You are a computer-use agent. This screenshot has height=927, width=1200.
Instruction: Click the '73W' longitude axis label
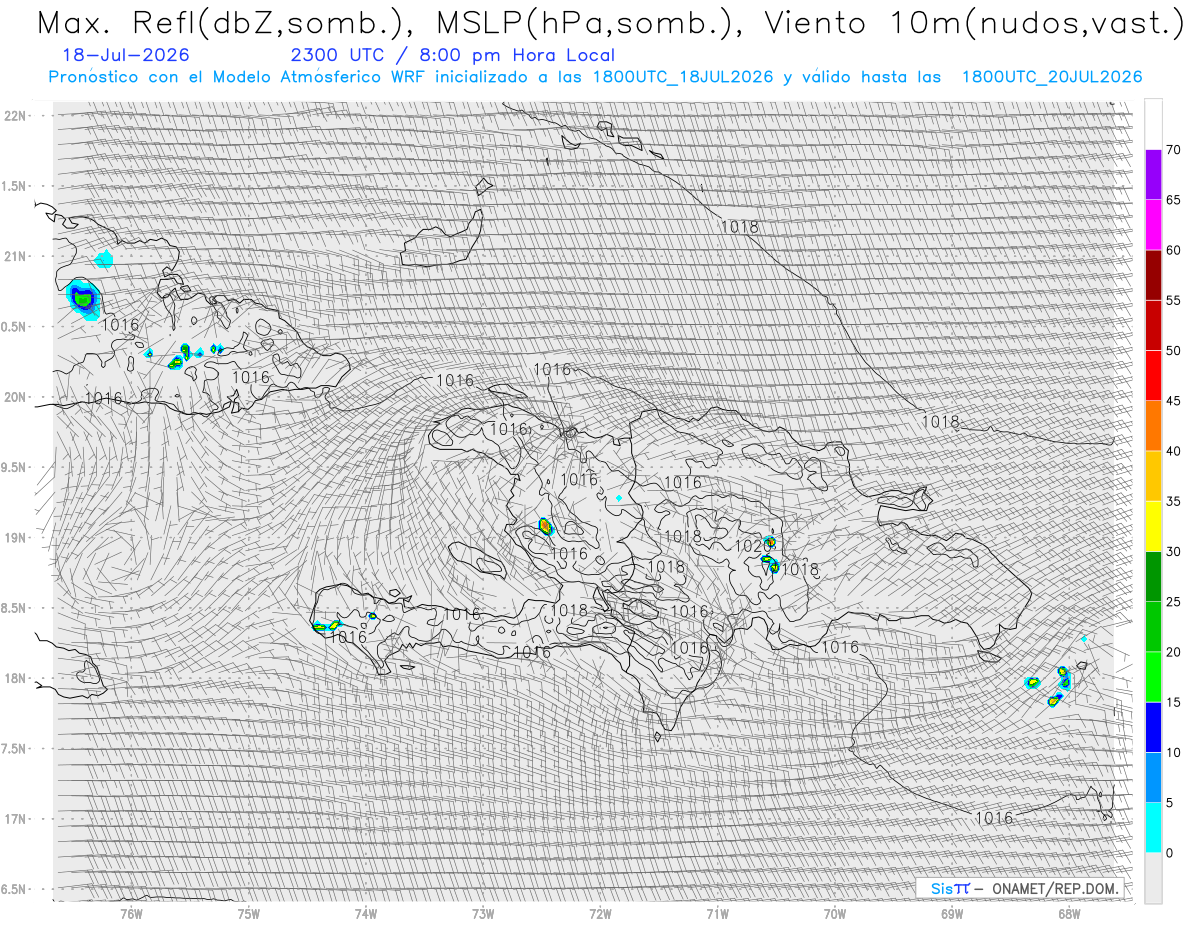point(483,912)
